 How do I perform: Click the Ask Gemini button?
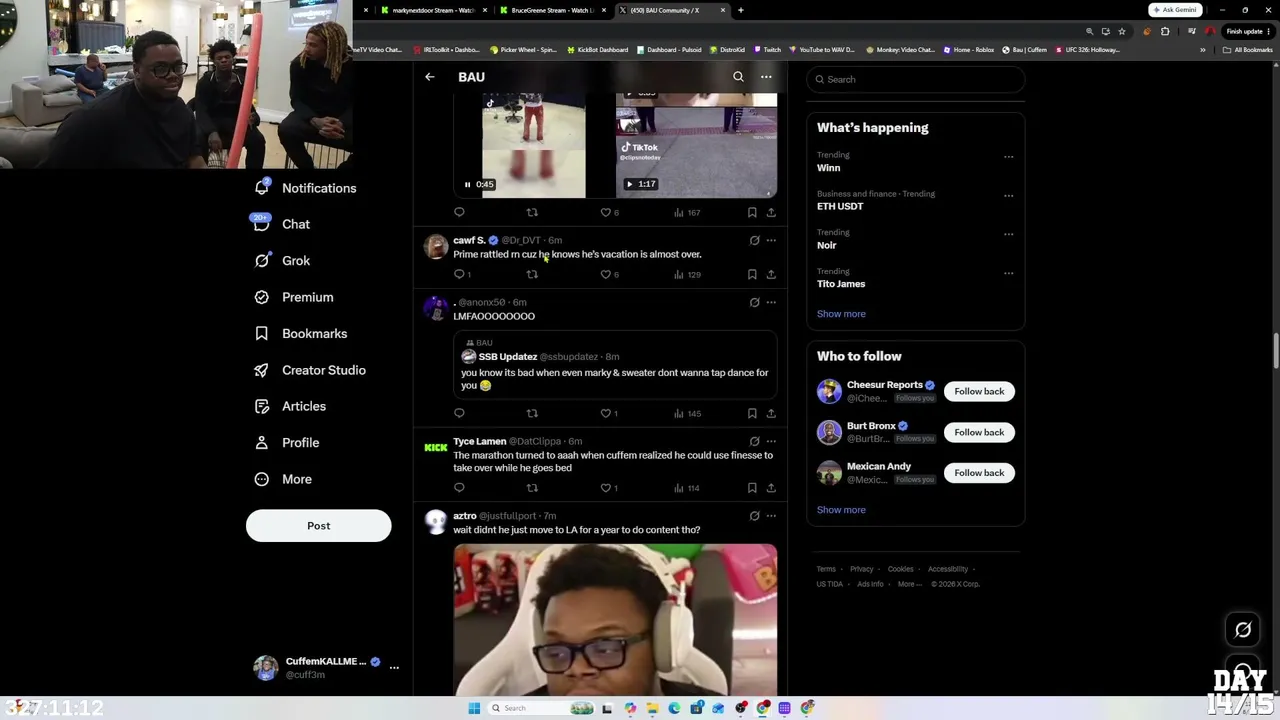[1175, 10]
